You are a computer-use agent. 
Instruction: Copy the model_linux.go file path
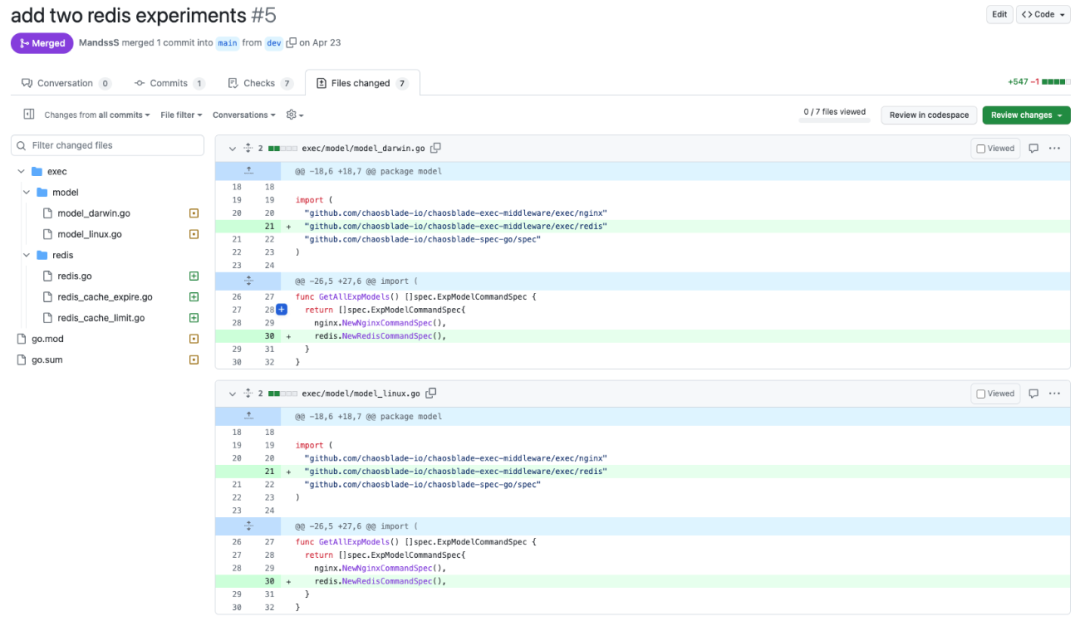click(431, 393)
